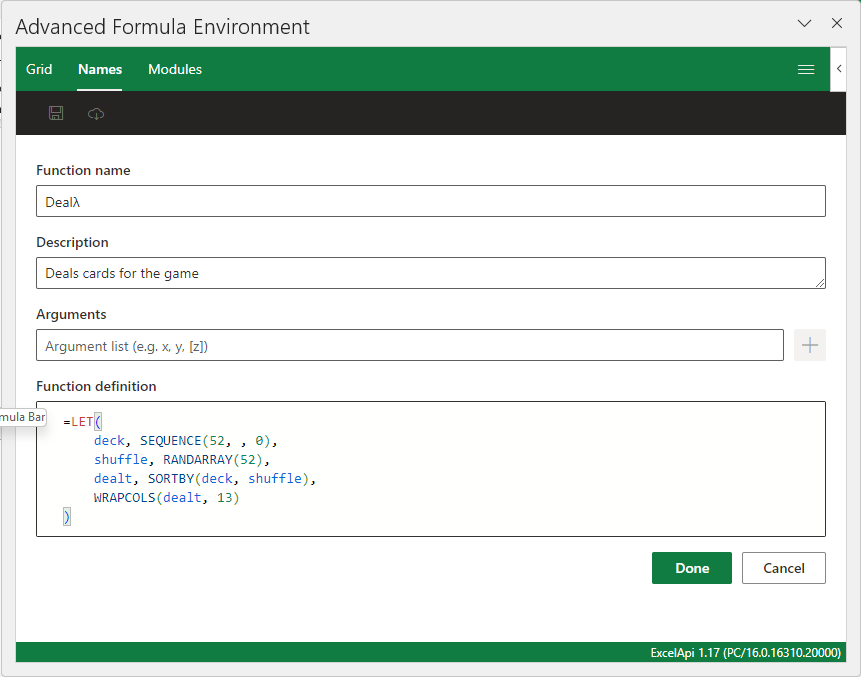This screenshot has height=677, width=861.
Task: Close the Advanced Formula Environment pane
Action: coord(836,23)
